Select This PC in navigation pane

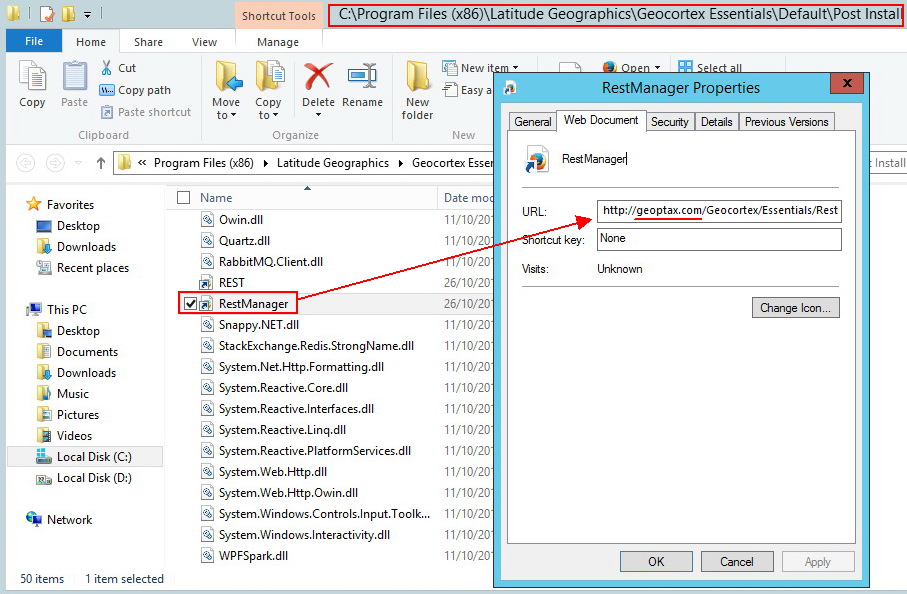[x=67, y=309]
